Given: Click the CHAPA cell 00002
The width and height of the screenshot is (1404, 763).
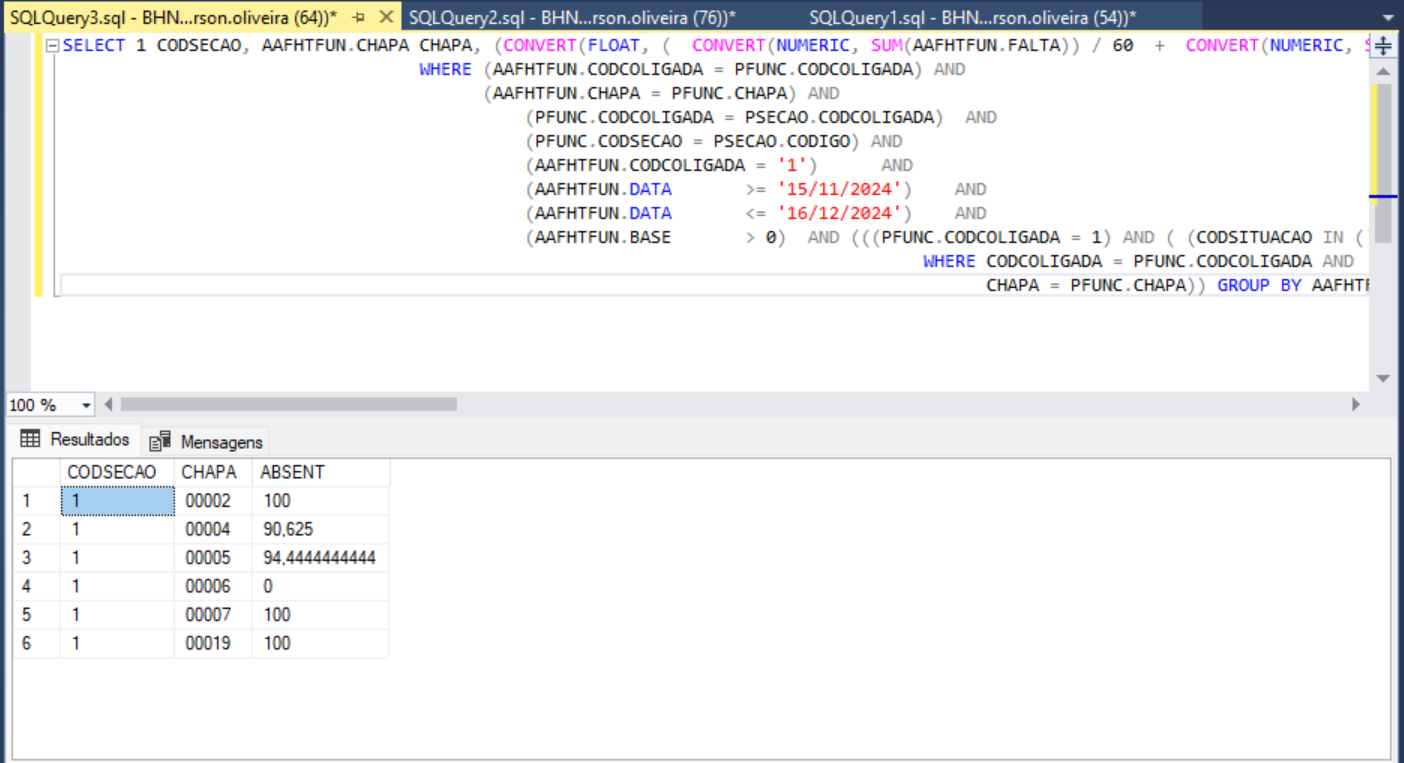Looking at the screenshot, I should (212, 501).
